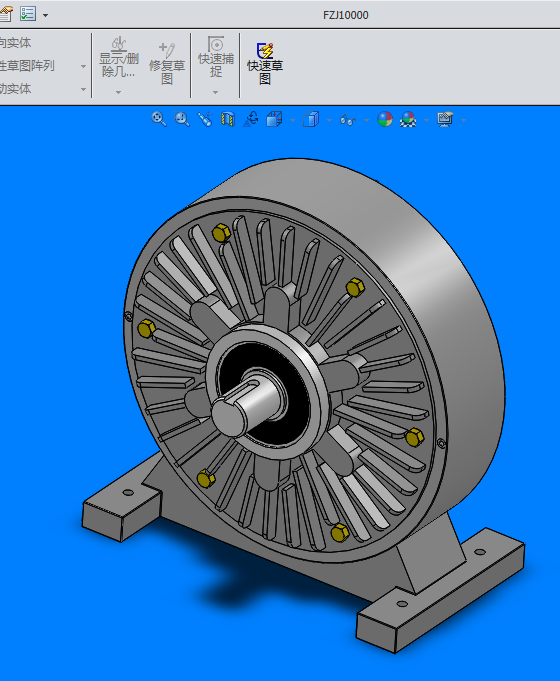560x681 pixels.
Task: Open the View Orientation cube icon
Action: (x=274, y=119)
